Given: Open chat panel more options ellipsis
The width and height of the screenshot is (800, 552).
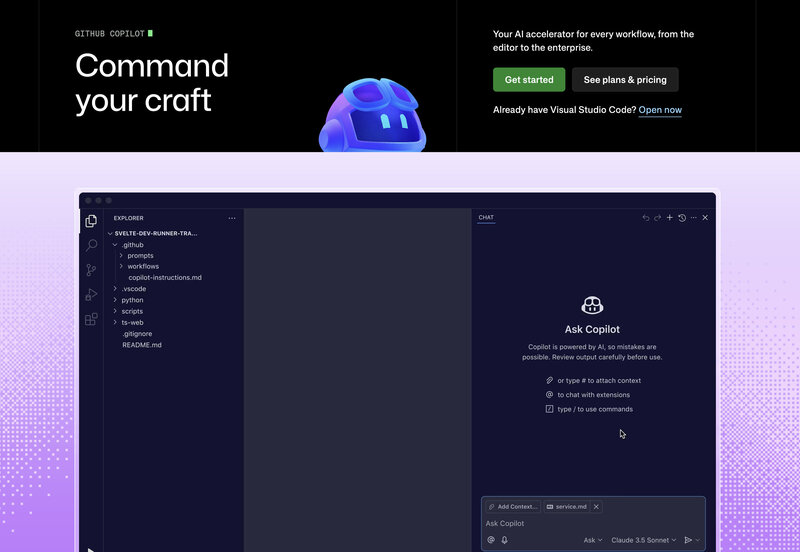Looking at the screenshot, I should [693, 218].
